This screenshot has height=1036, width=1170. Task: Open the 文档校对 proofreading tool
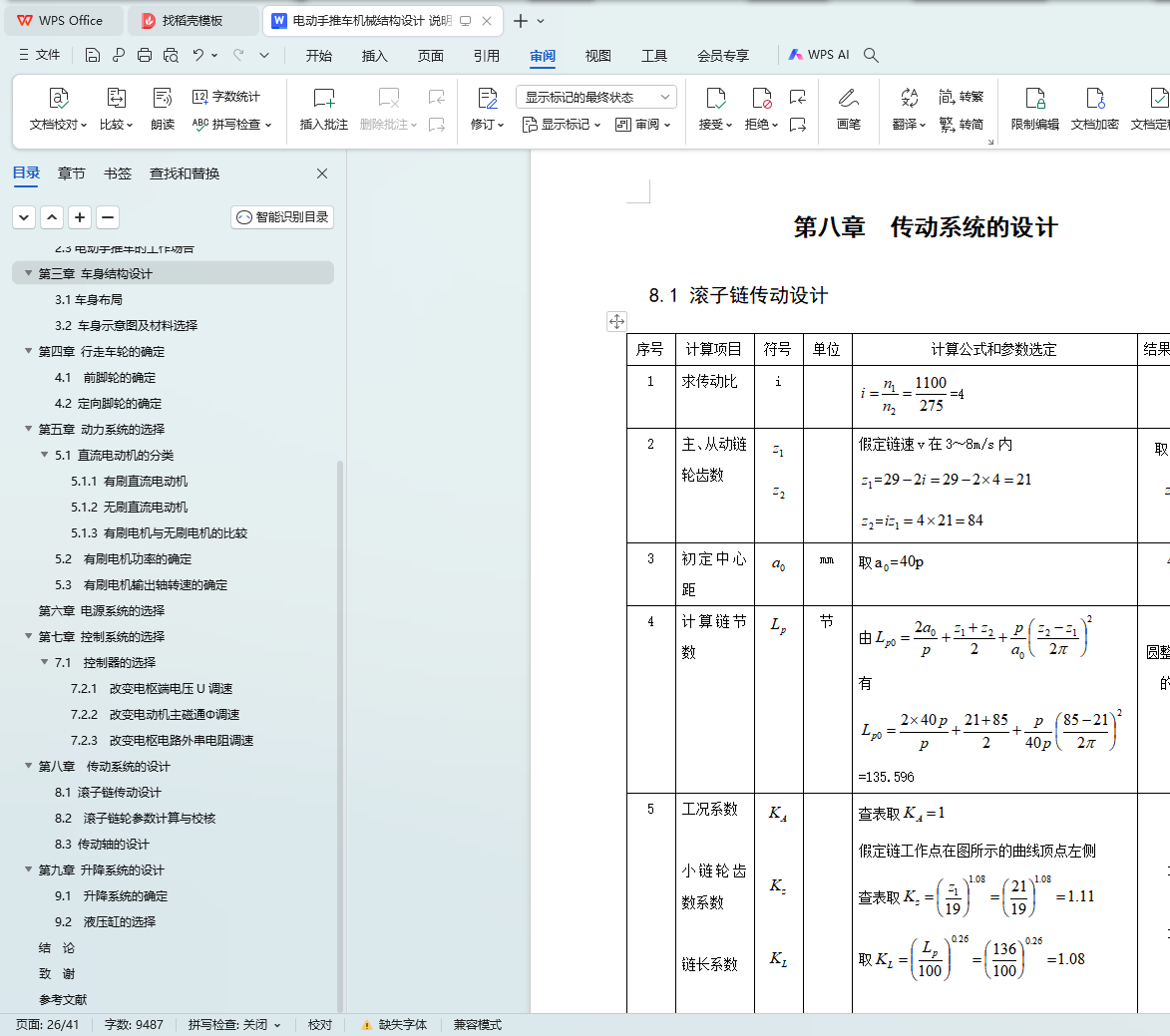coord(58,109)
